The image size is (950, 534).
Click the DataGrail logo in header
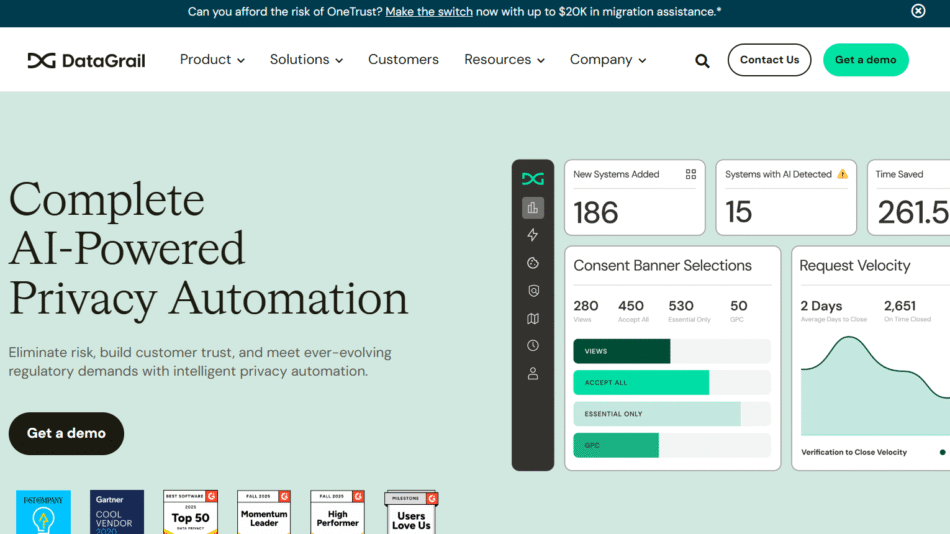click(87, 60)
